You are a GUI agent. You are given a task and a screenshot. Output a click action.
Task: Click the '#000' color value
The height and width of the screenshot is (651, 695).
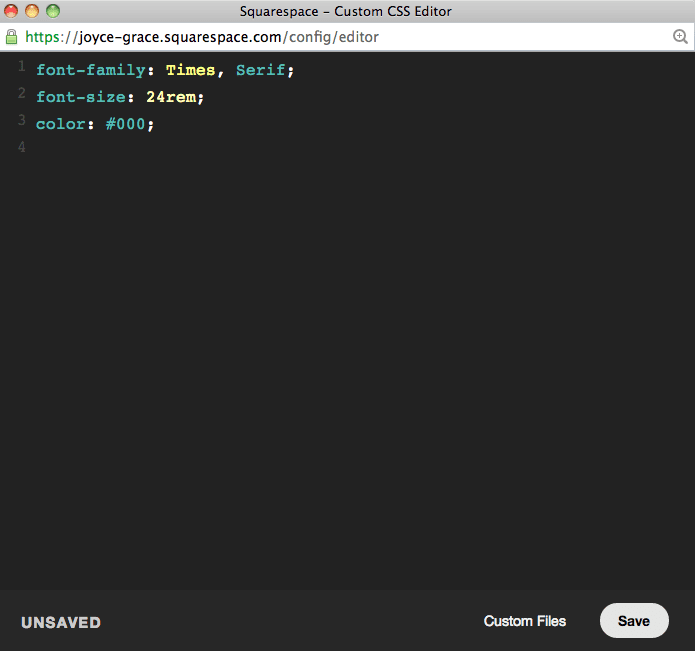[125, 124]
